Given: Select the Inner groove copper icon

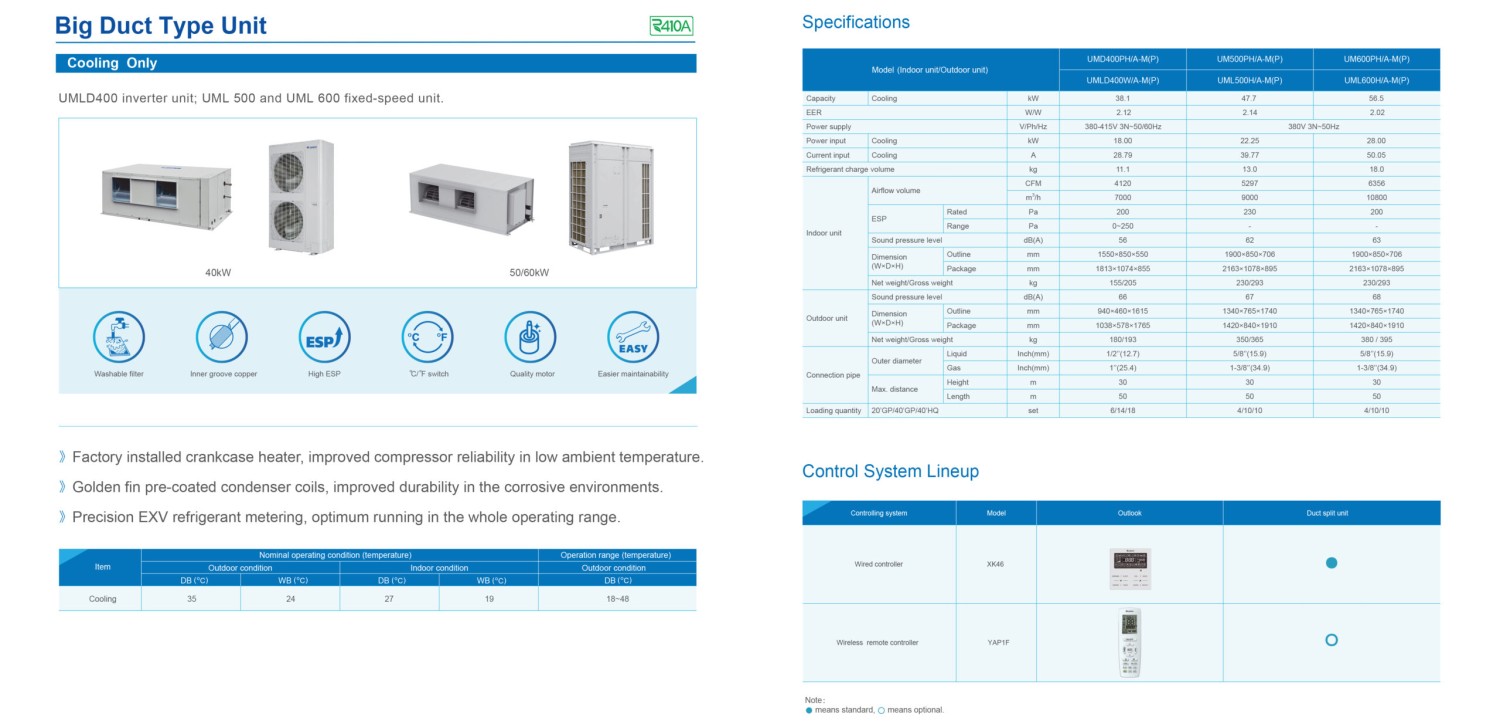Looking at the screenshot, I should pyautogui.click(x=222, y=336).
